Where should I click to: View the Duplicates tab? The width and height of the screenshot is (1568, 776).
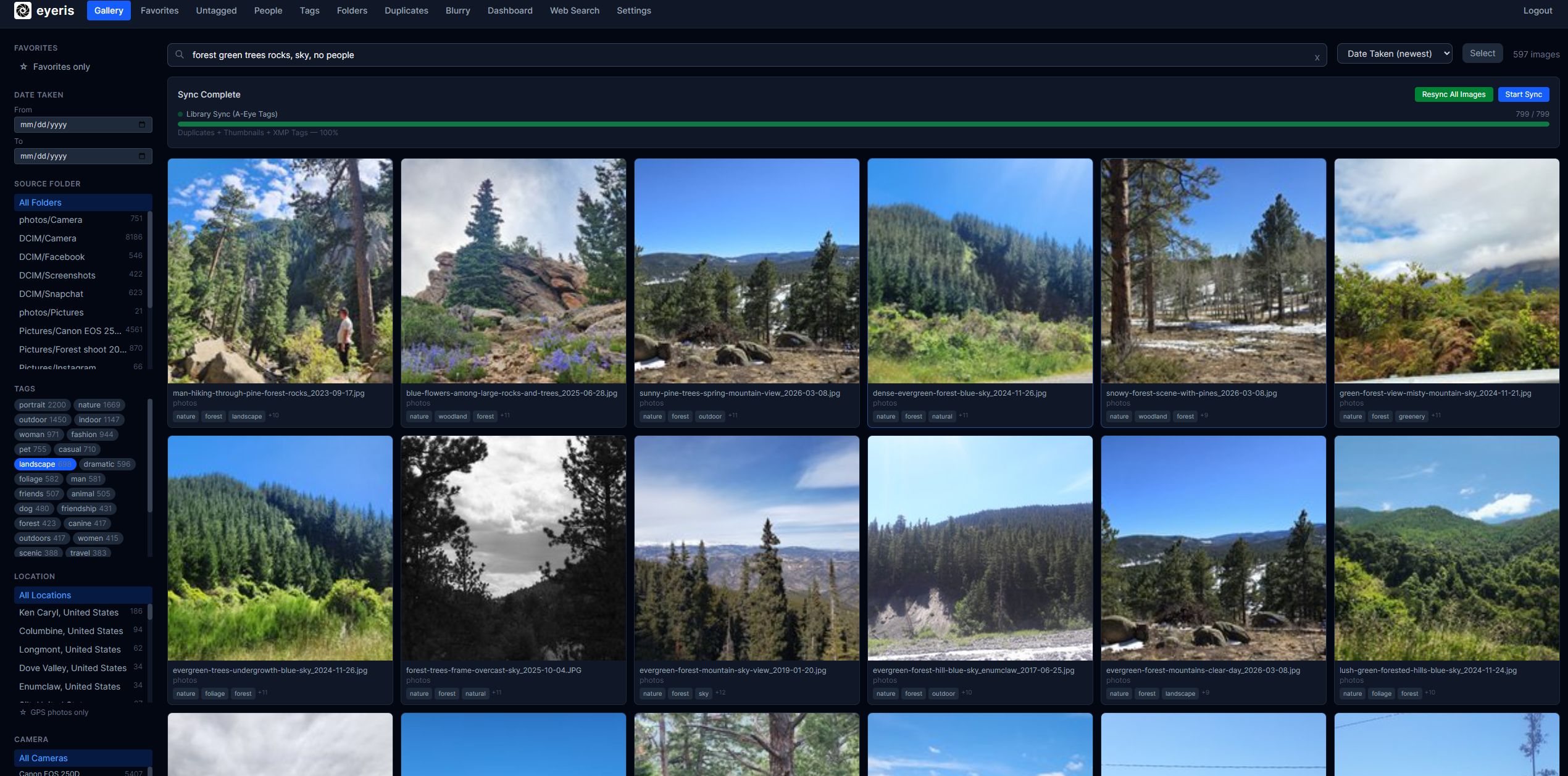[406, 10]
